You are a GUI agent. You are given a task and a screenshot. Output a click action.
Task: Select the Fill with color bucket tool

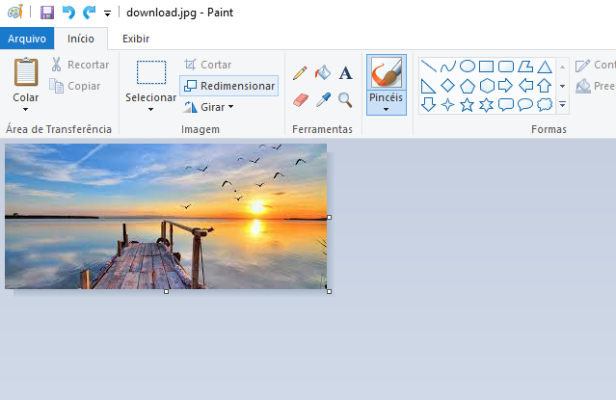point(322,73)
